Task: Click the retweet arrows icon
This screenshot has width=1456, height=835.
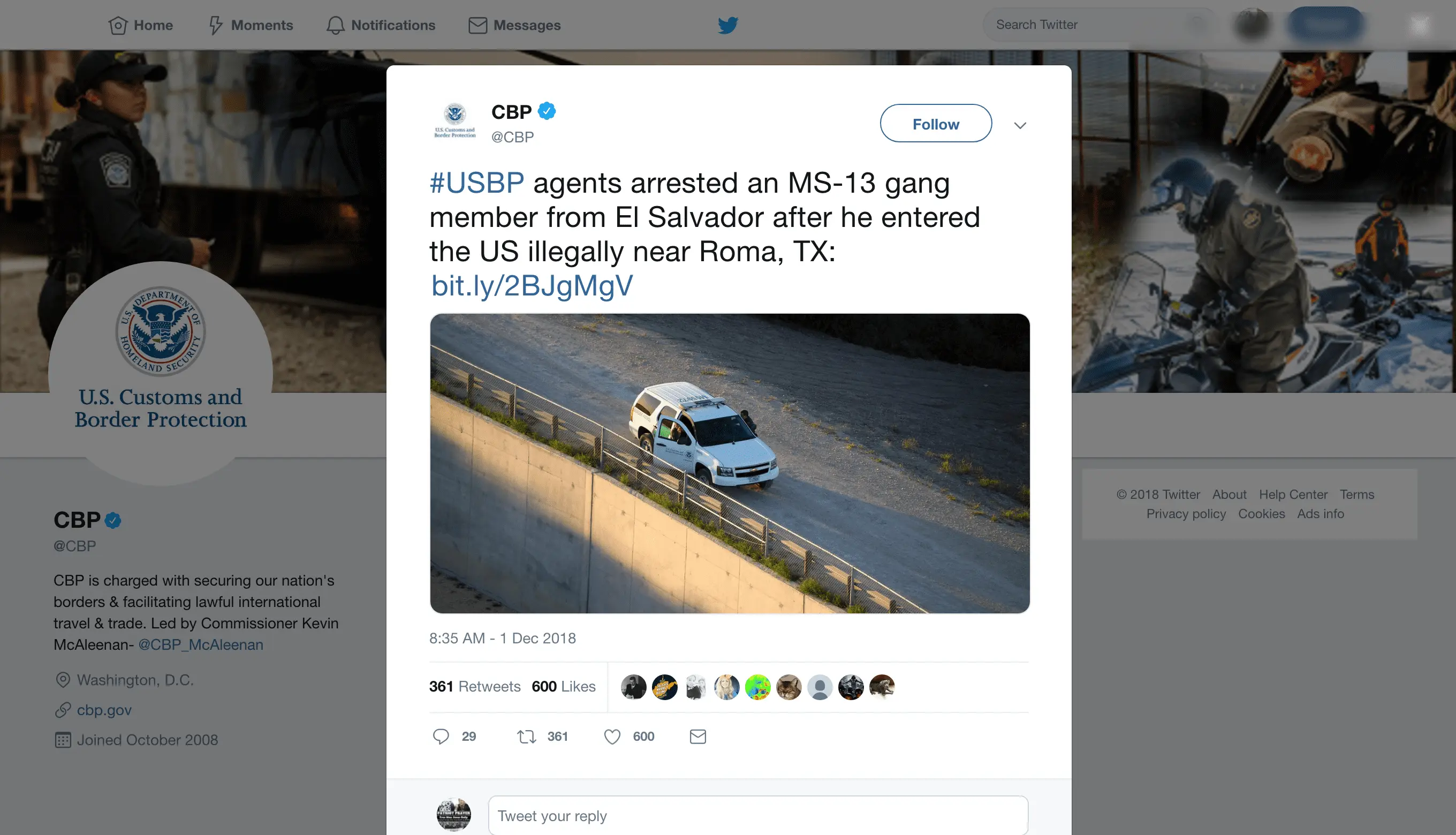Action: (x=526, y=737)
